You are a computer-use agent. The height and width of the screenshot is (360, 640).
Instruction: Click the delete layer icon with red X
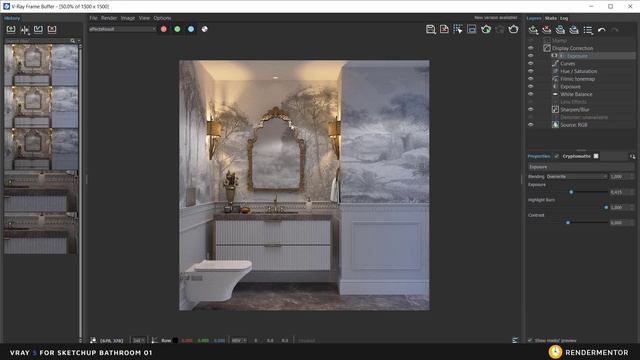tap(547, 30)
